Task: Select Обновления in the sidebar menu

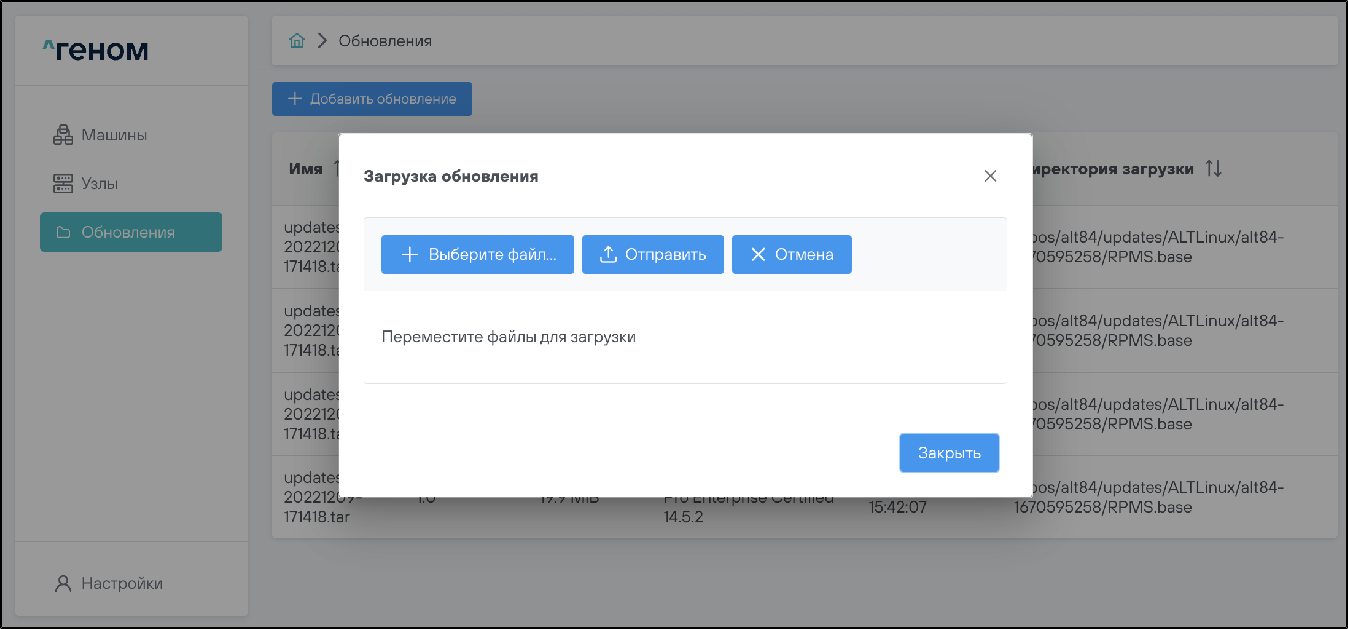Action: coord(130,232)
